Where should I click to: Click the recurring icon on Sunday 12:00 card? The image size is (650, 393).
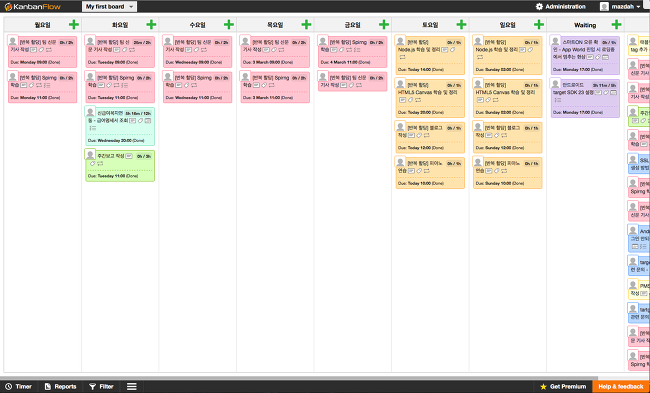click(x=504, y=136)
